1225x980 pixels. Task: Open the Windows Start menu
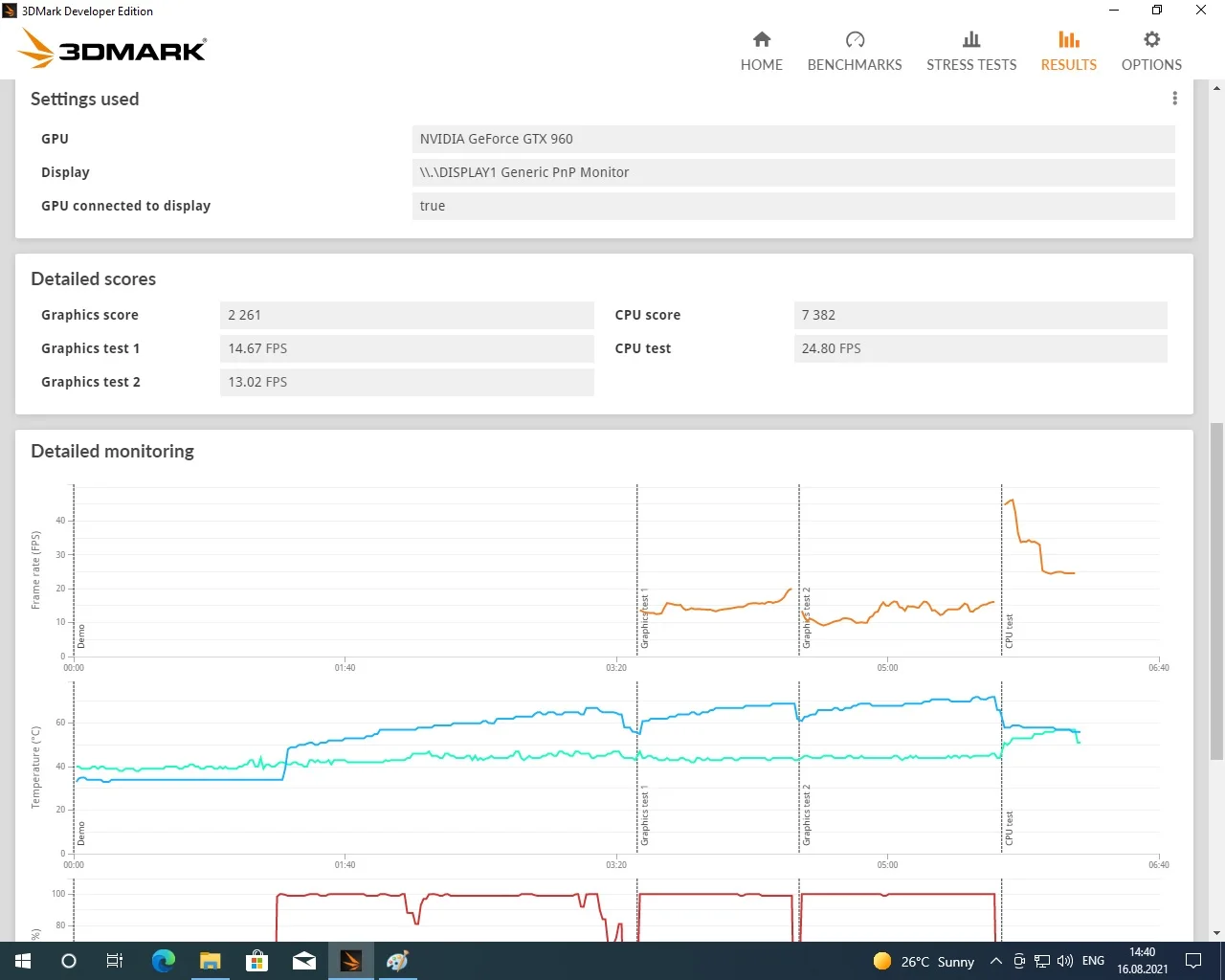pos(23,961)
